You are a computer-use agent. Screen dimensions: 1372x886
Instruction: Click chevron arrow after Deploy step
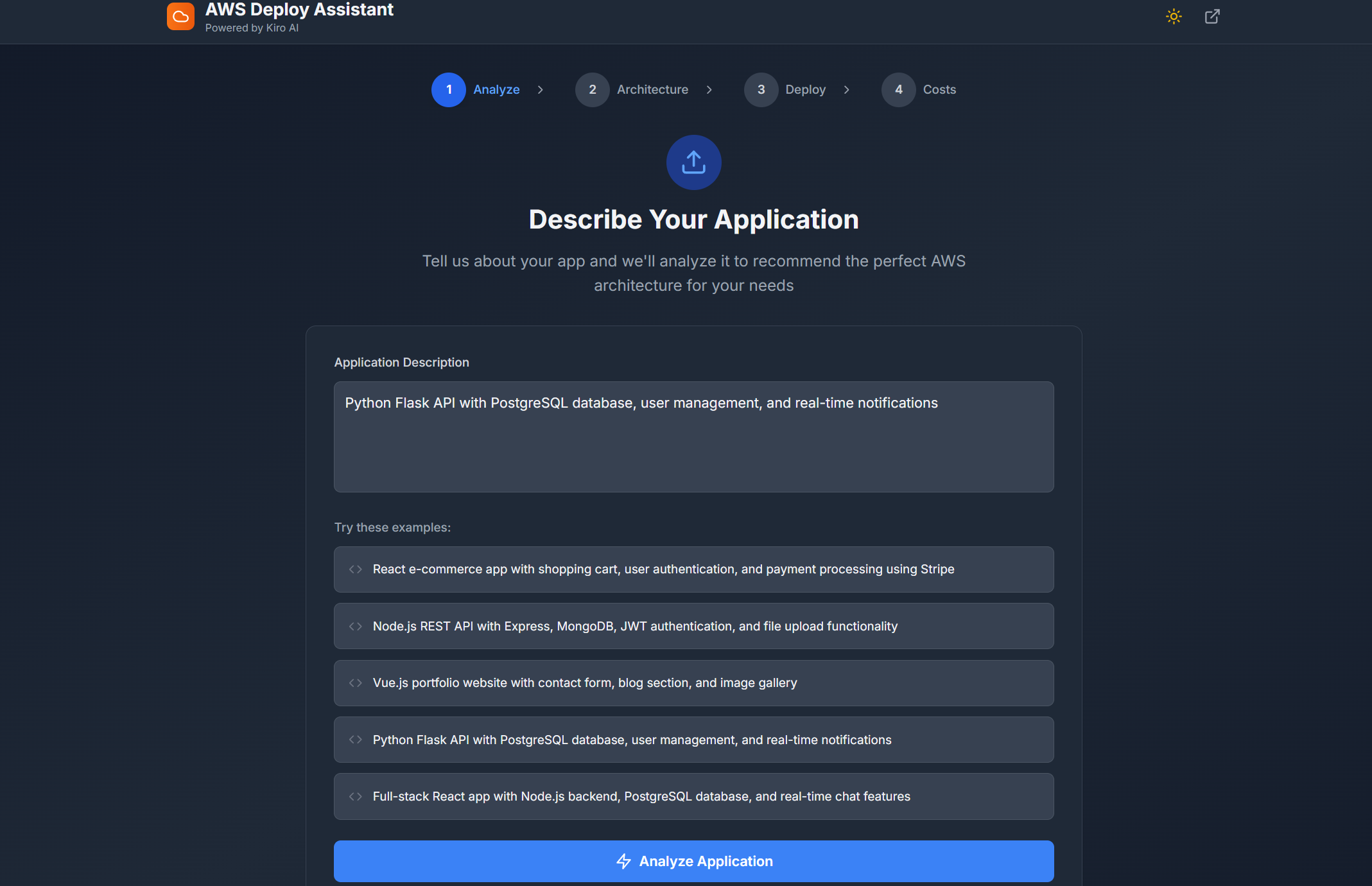[847, 90]
